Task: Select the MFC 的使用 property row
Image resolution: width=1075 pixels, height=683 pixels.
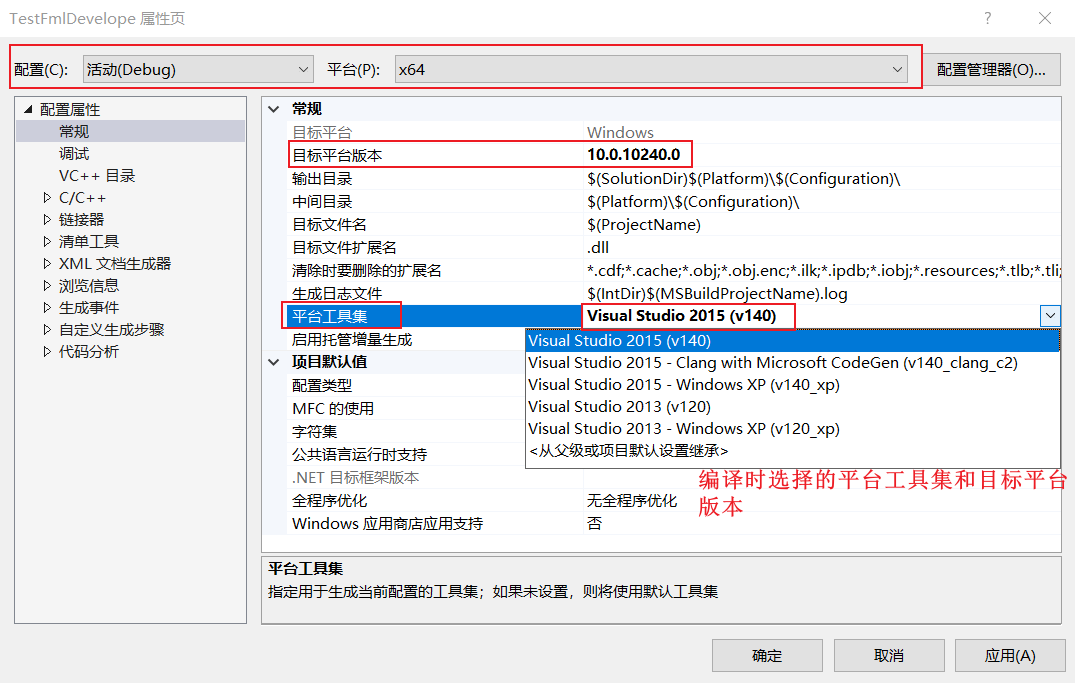Action: [x=406, y=409]
